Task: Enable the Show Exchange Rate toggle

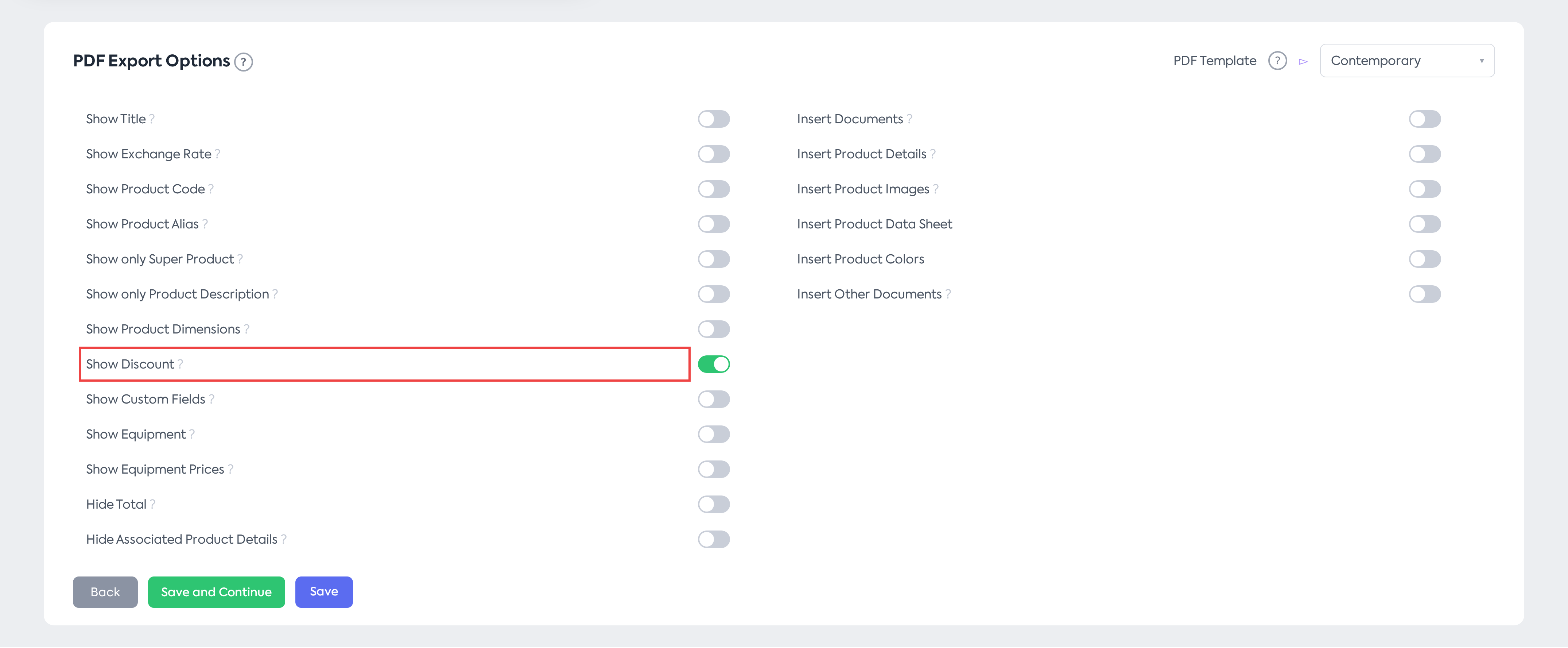Action: coord(713,154)
